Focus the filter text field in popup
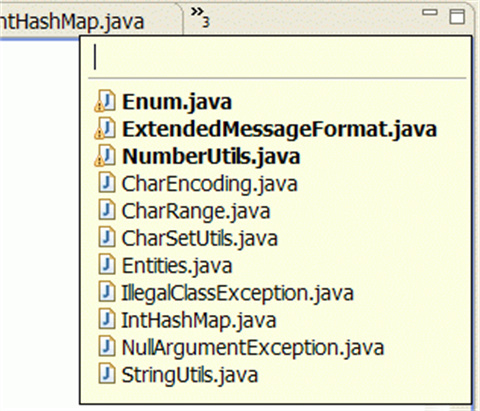This screenshot has height=411, width=480. pos(277,57)
